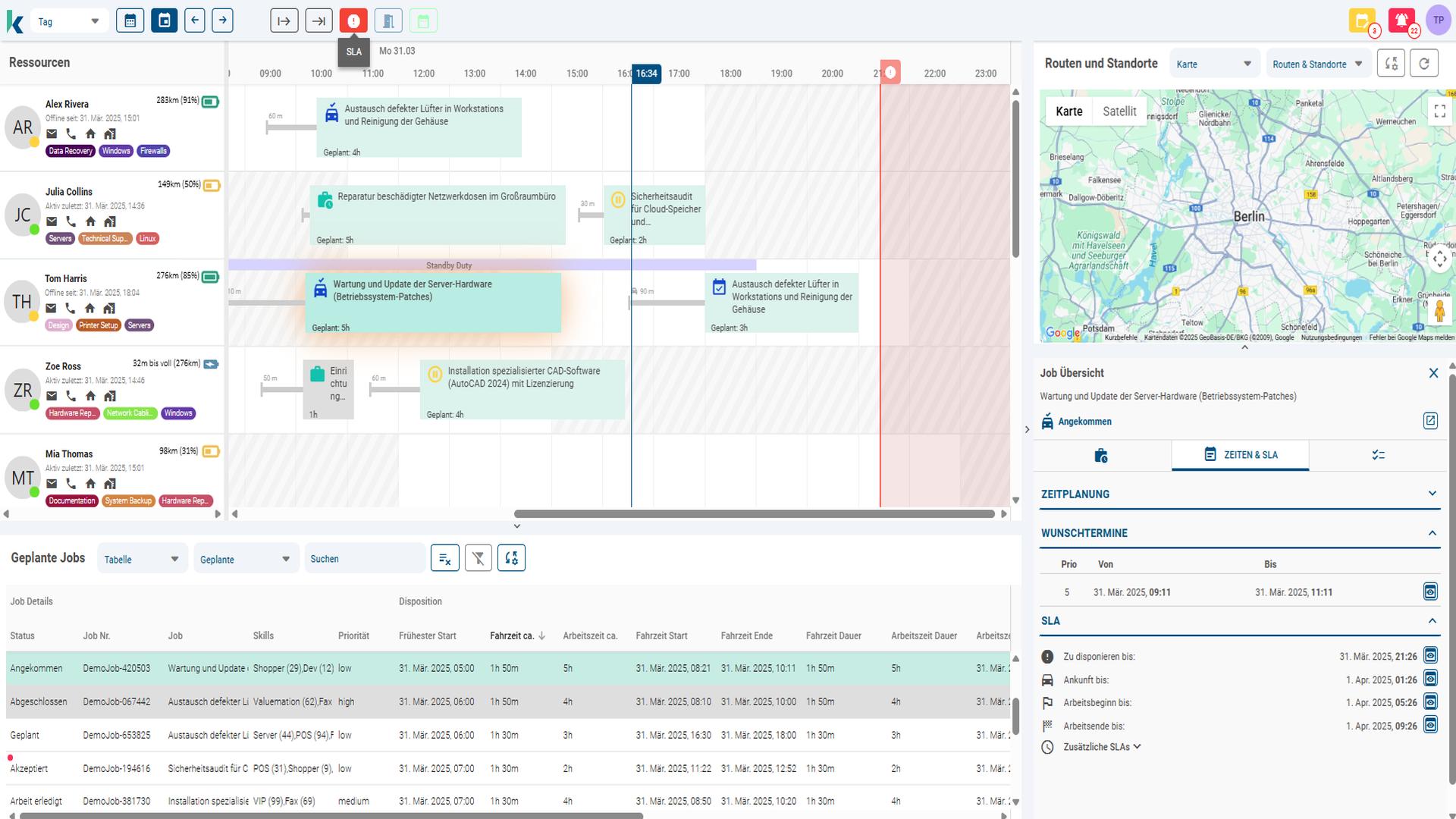The width and height of the screenshot is (1456, 819).
Task: Open the red alarm notifications icon
Action: click(1401, 20)
